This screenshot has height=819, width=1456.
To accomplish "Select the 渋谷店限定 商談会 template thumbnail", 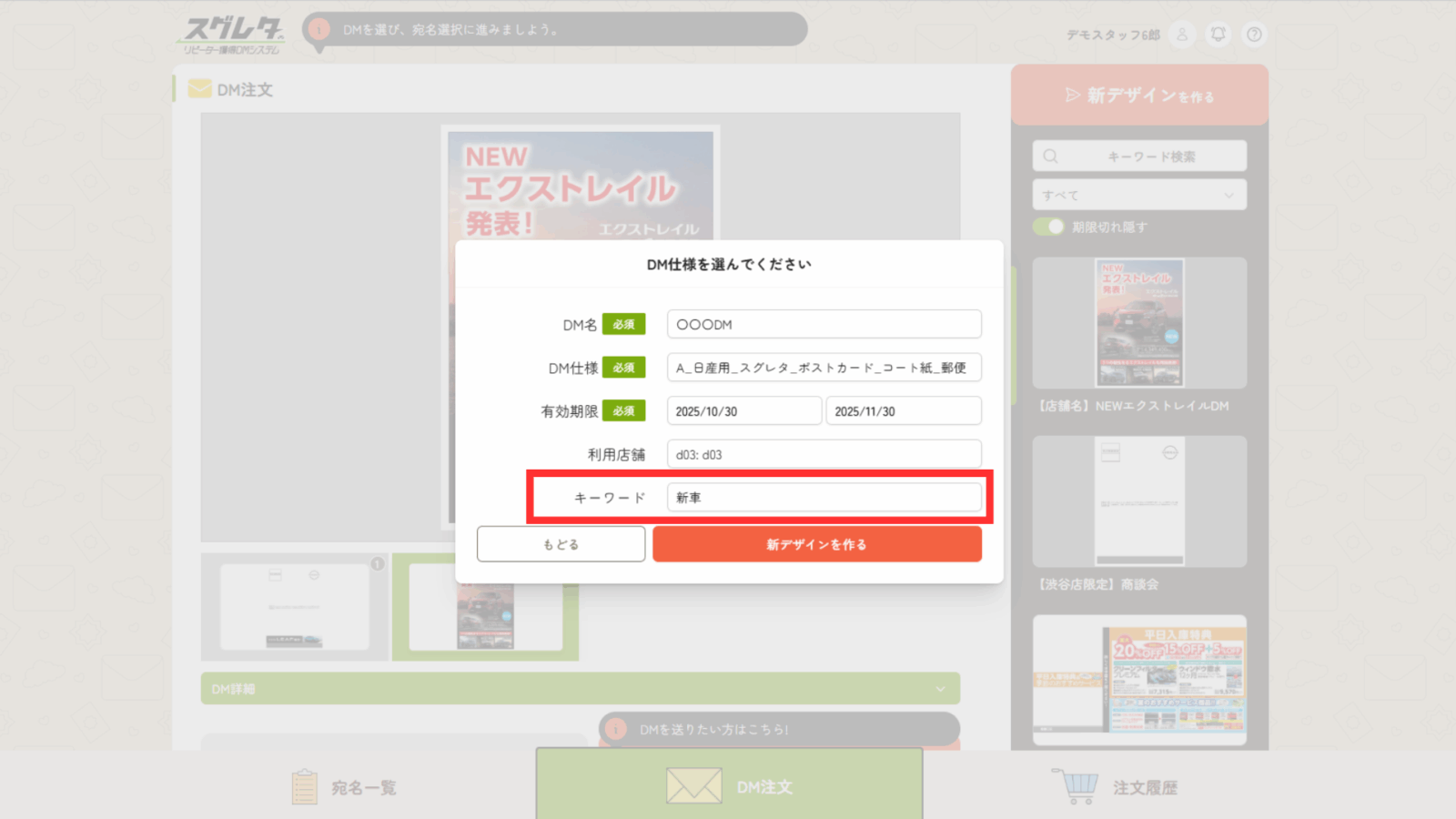I will tap(1139, 501).
